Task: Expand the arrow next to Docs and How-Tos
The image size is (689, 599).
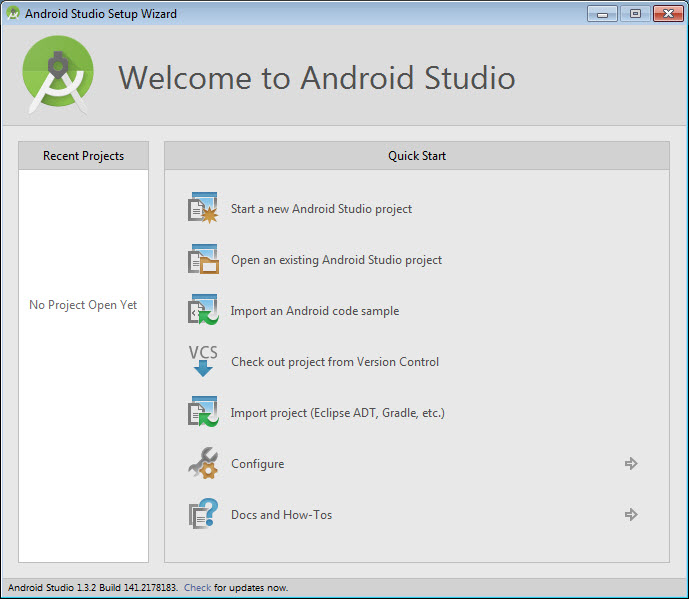Action: point(631,514)
